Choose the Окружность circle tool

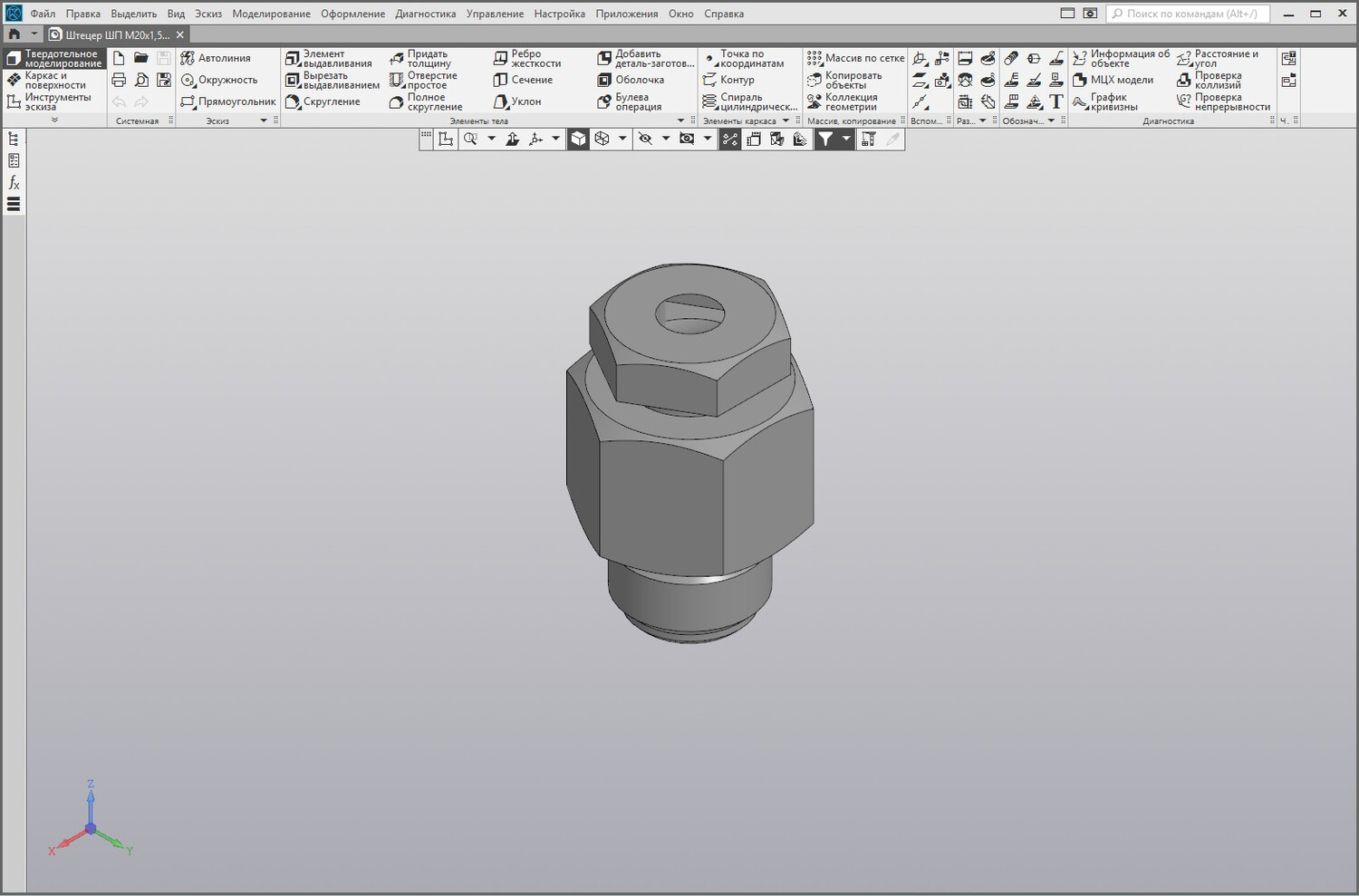219,80
